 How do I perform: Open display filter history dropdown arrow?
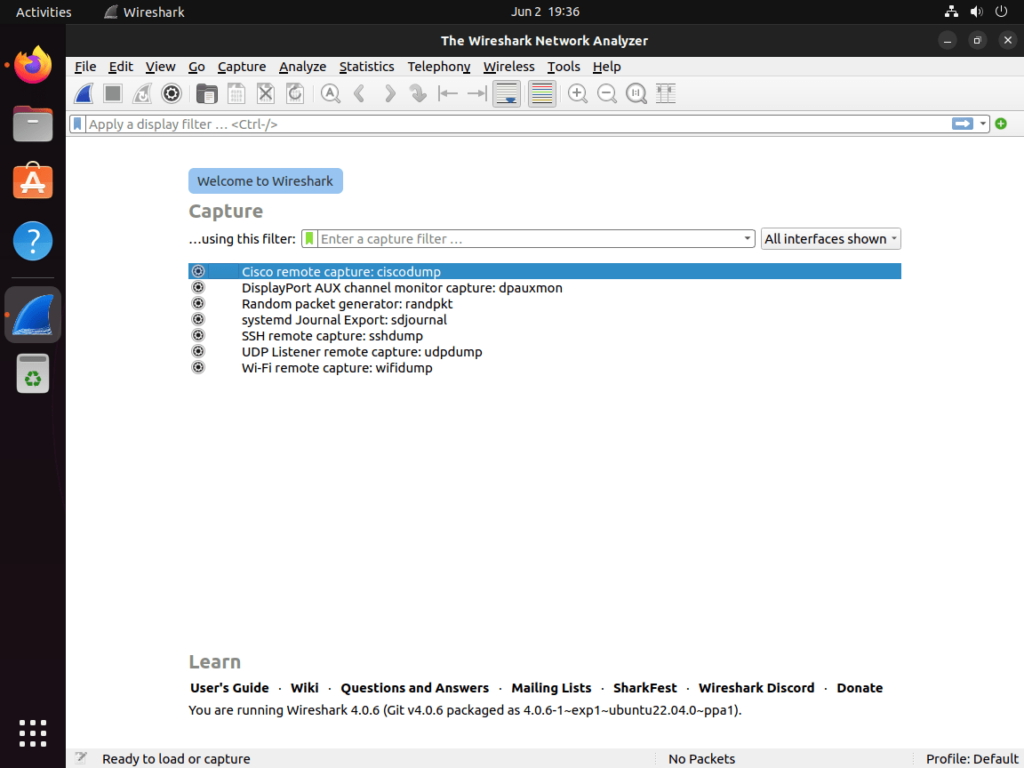click(x=983, y=124)
